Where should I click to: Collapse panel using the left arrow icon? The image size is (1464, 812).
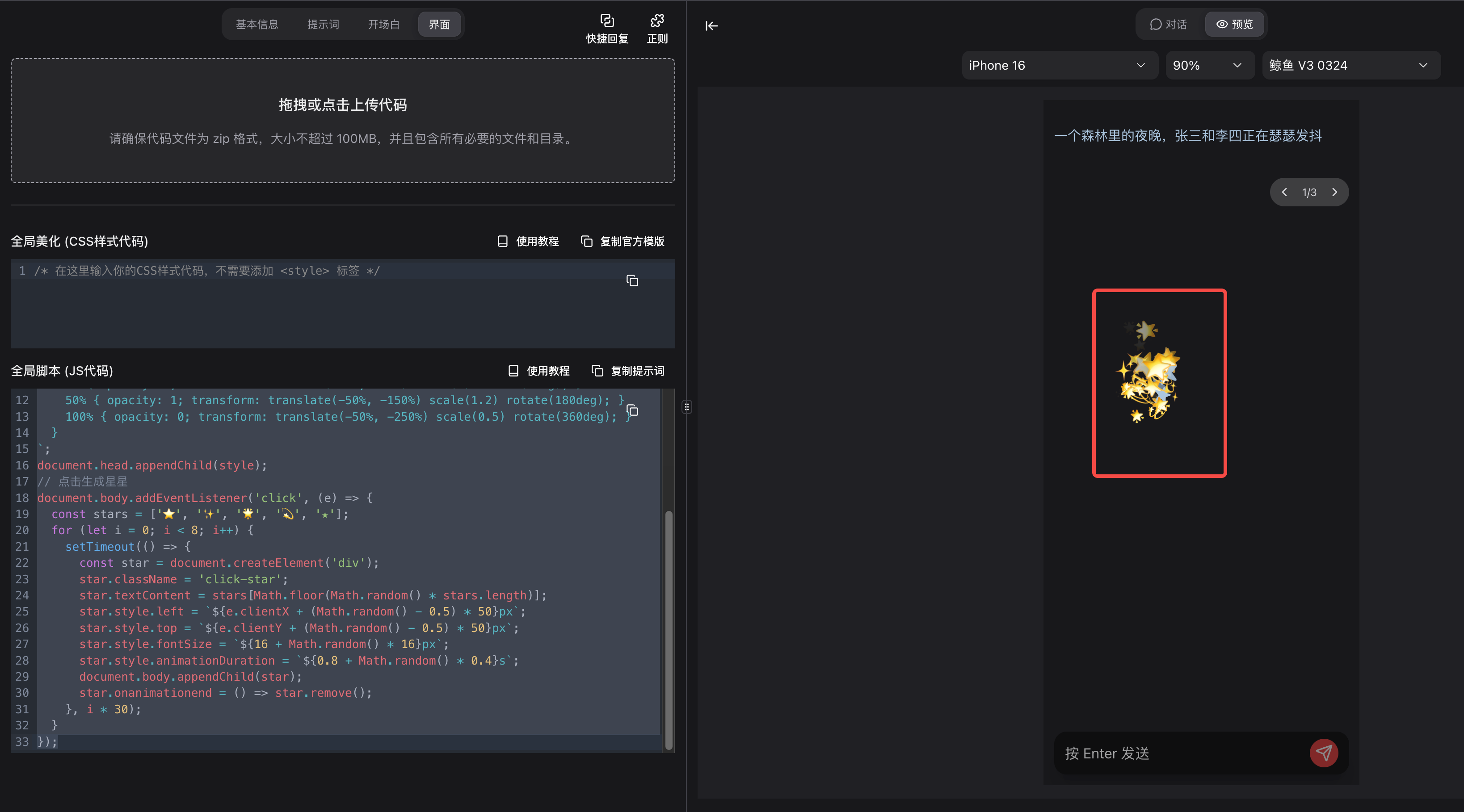click(x=711, y=25)
